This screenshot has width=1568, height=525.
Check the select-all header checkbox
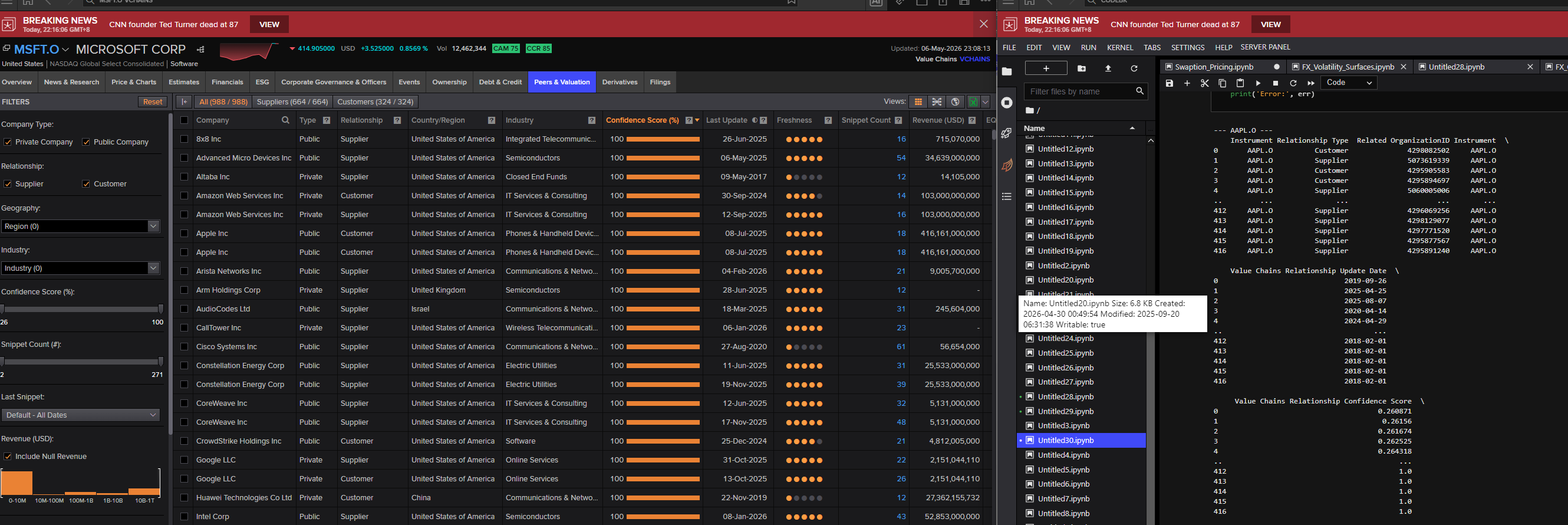pyautogui.click(x=184, y=120)
